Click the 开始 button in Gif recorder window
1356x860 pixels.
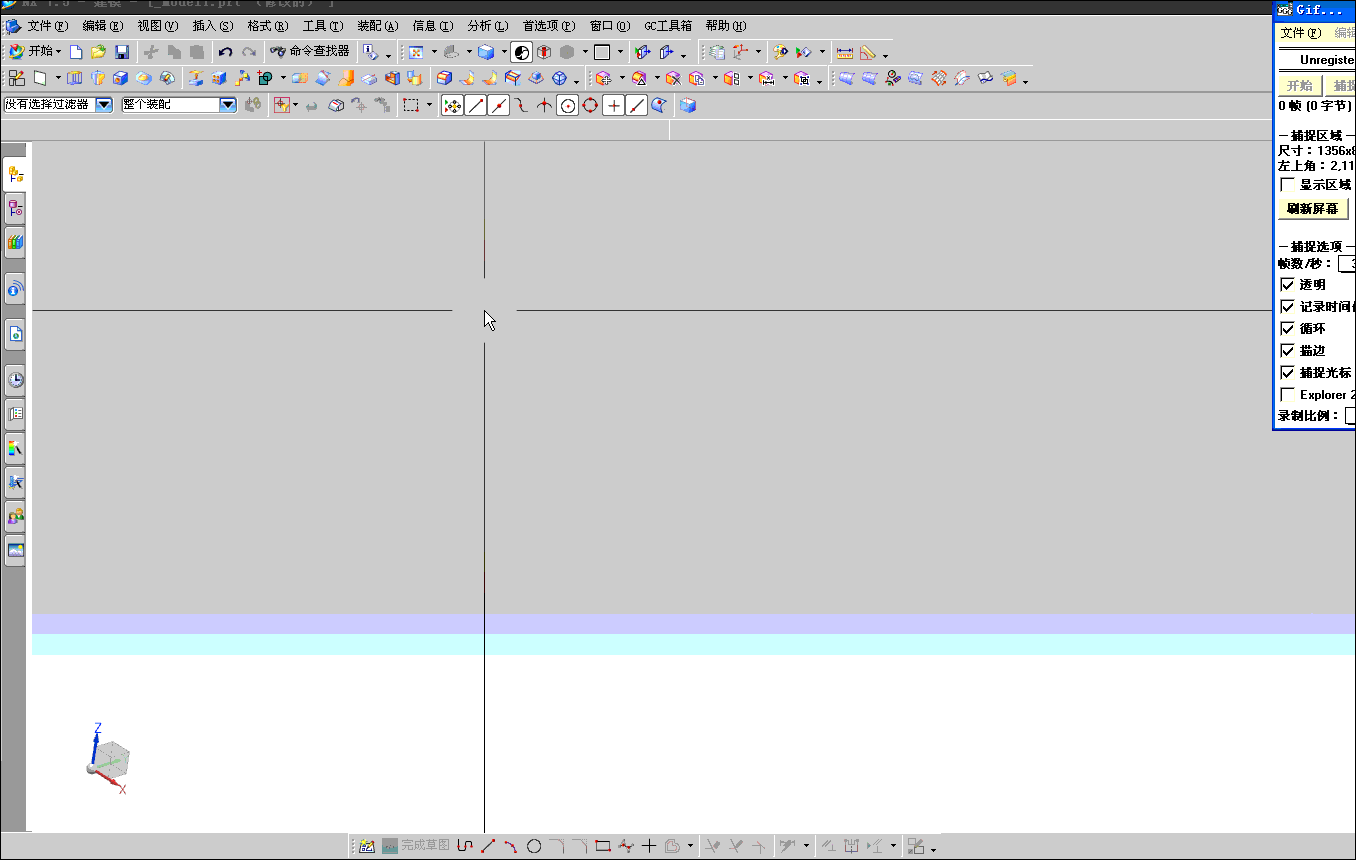[x=1300, y=86]
